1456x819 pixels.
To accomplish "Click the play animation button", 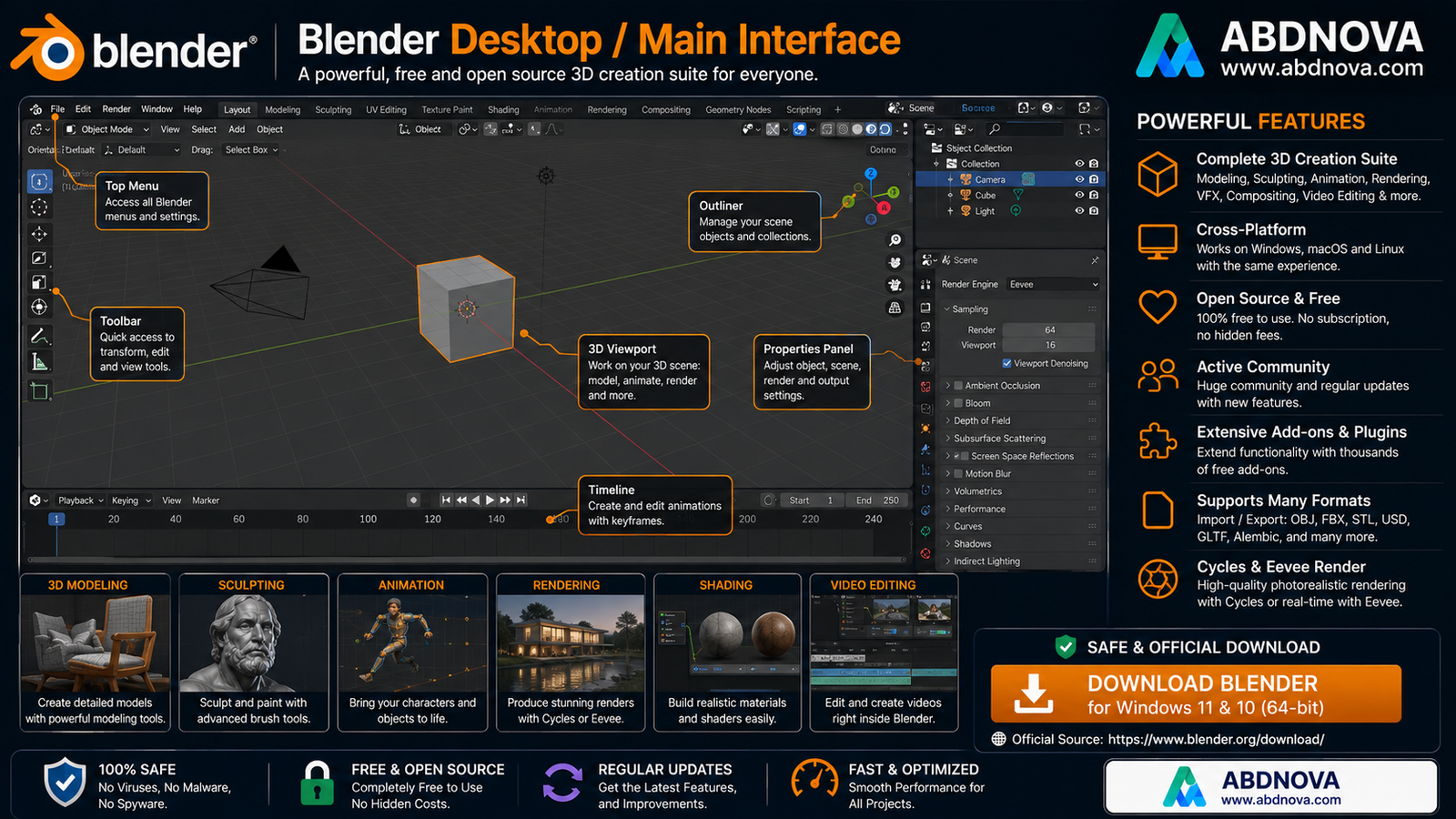I will click(x=490, y=500).
